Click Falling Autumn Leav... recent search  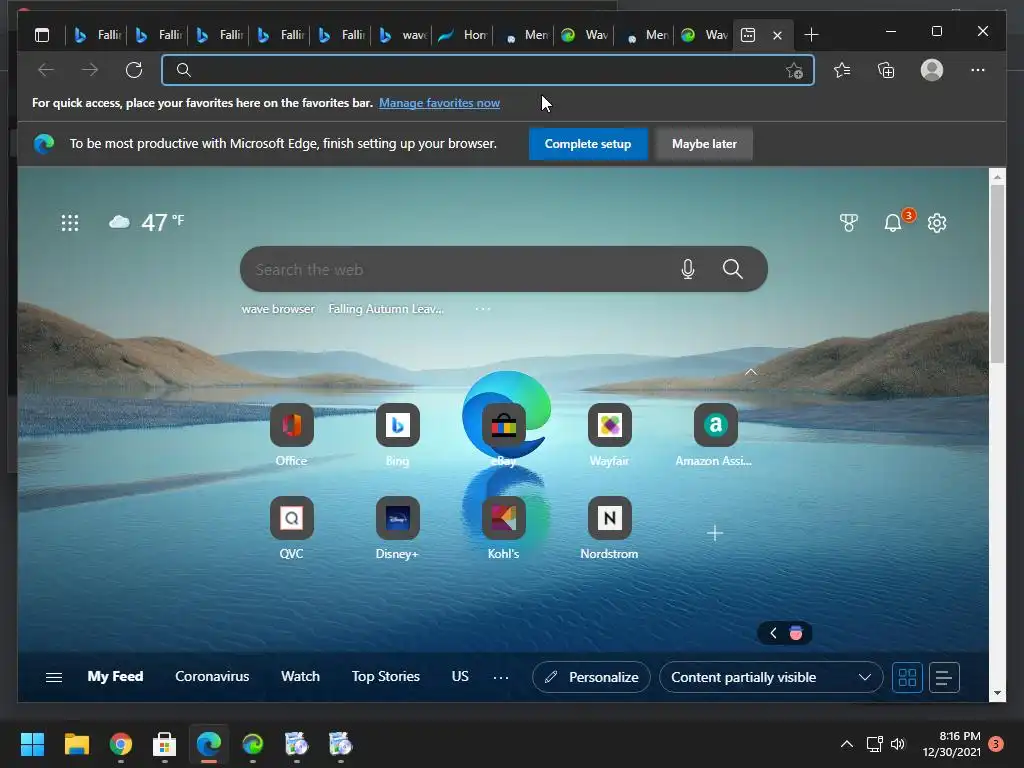[386, 309]
